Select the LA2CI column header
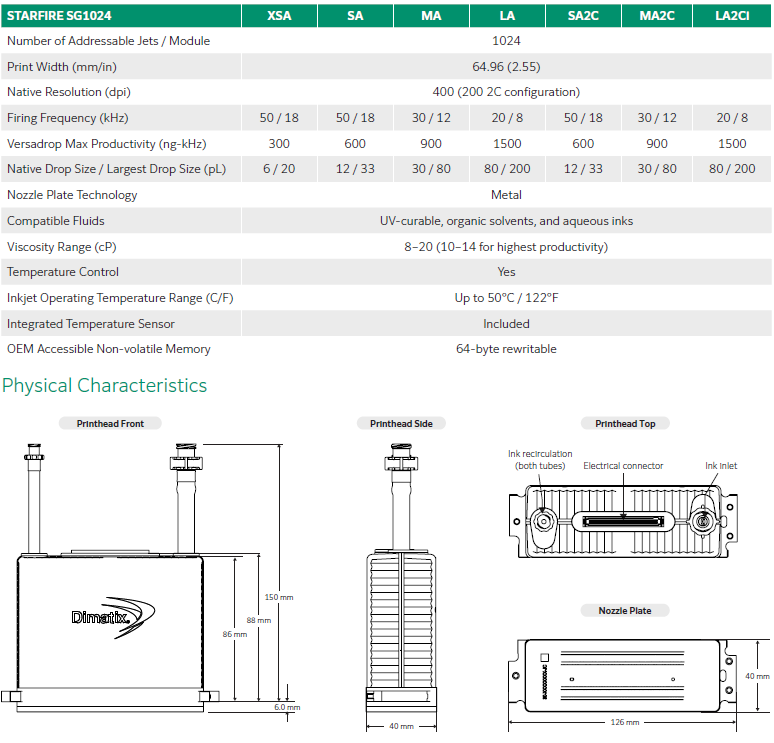 click(732, 16)
